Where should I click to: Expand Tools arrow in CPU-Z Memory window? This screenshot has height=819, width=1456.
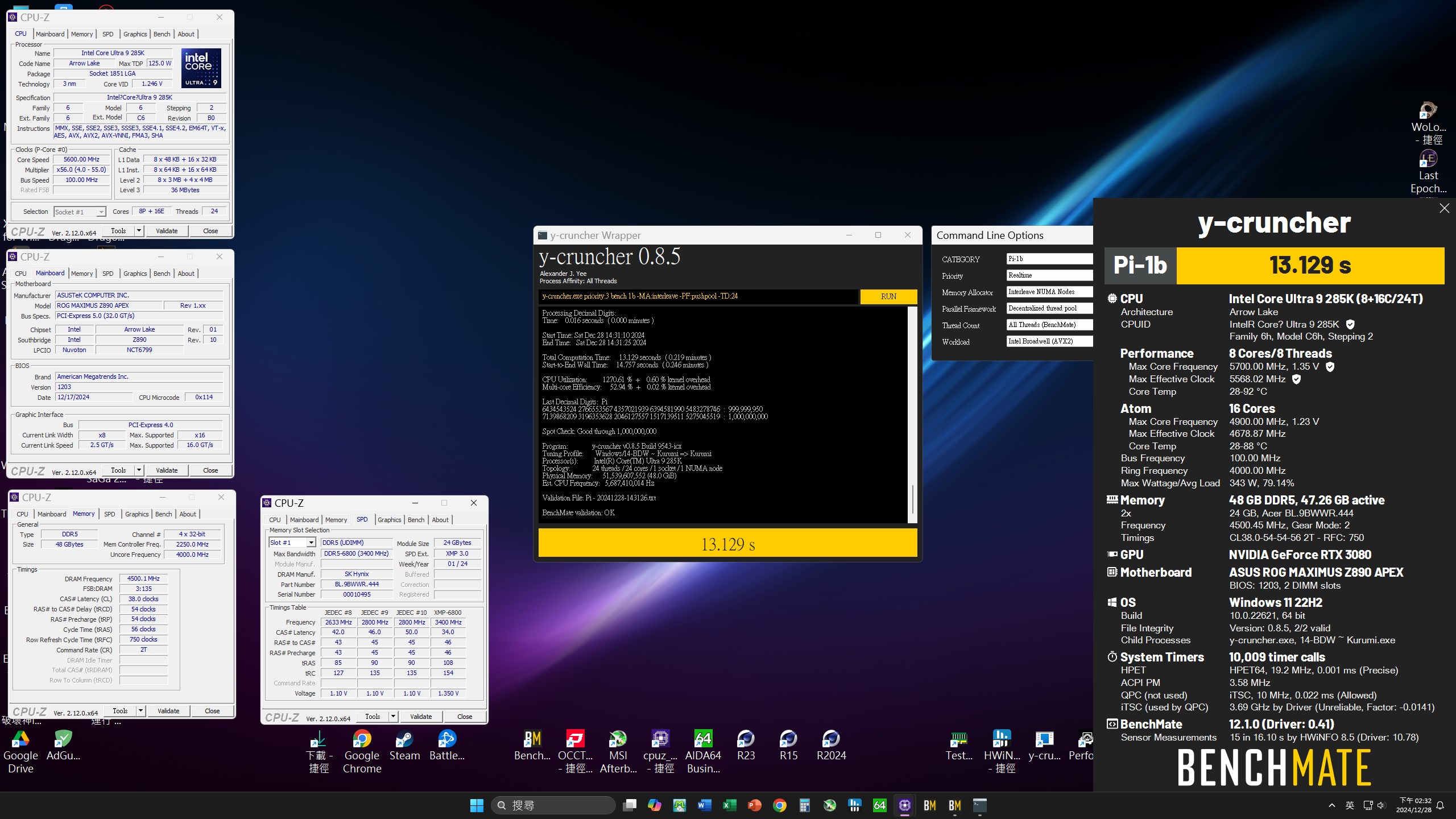(140, 711)
